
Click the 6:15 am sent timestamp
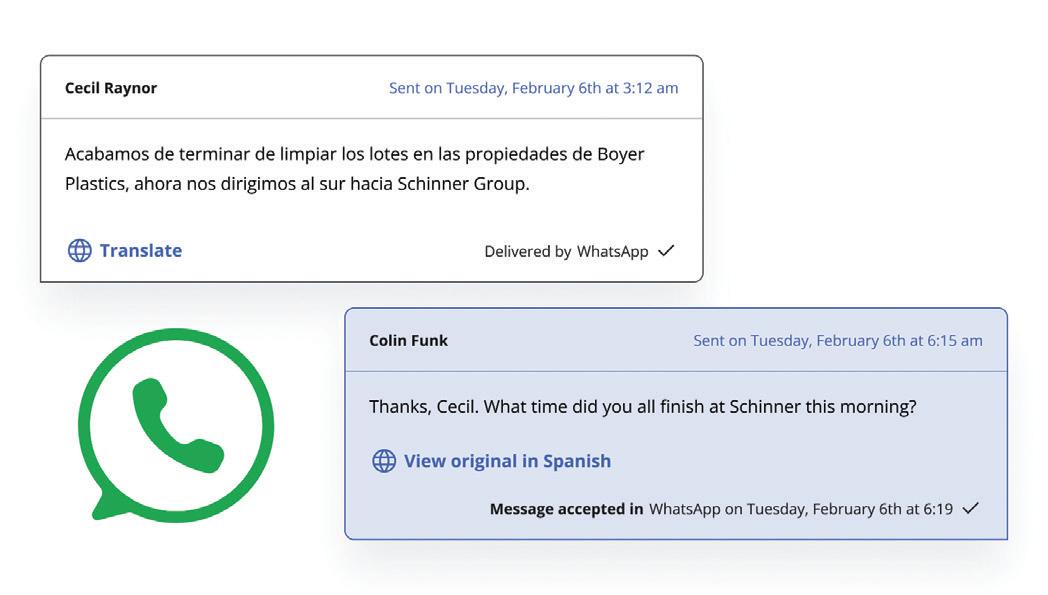837,341
